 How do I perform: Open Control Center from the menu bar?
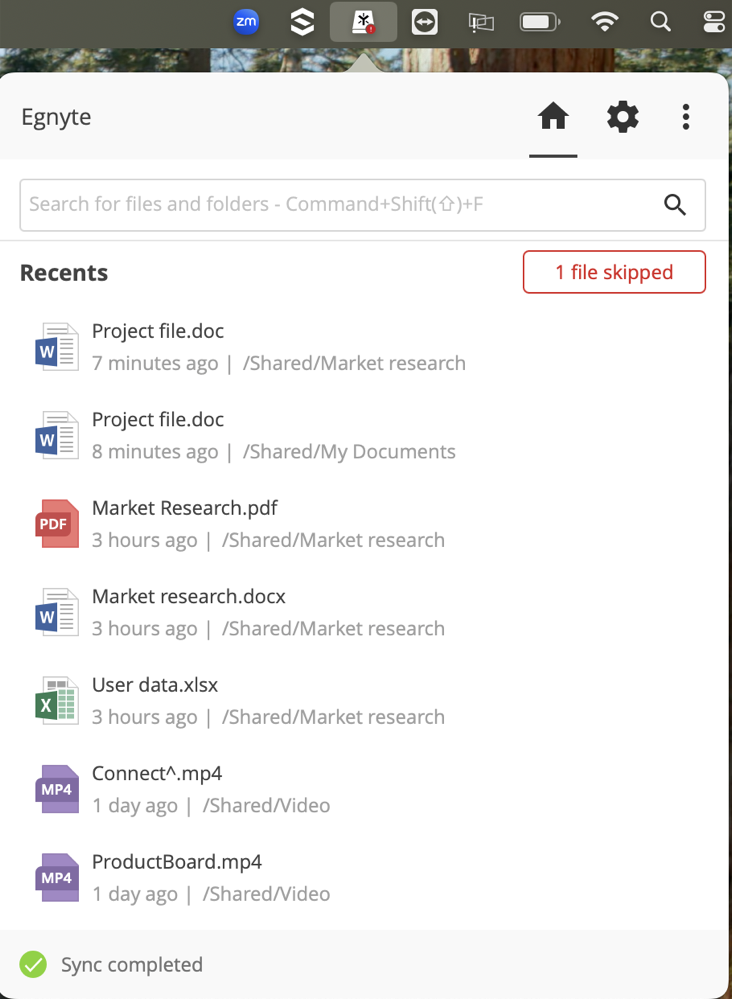point(713,21)
